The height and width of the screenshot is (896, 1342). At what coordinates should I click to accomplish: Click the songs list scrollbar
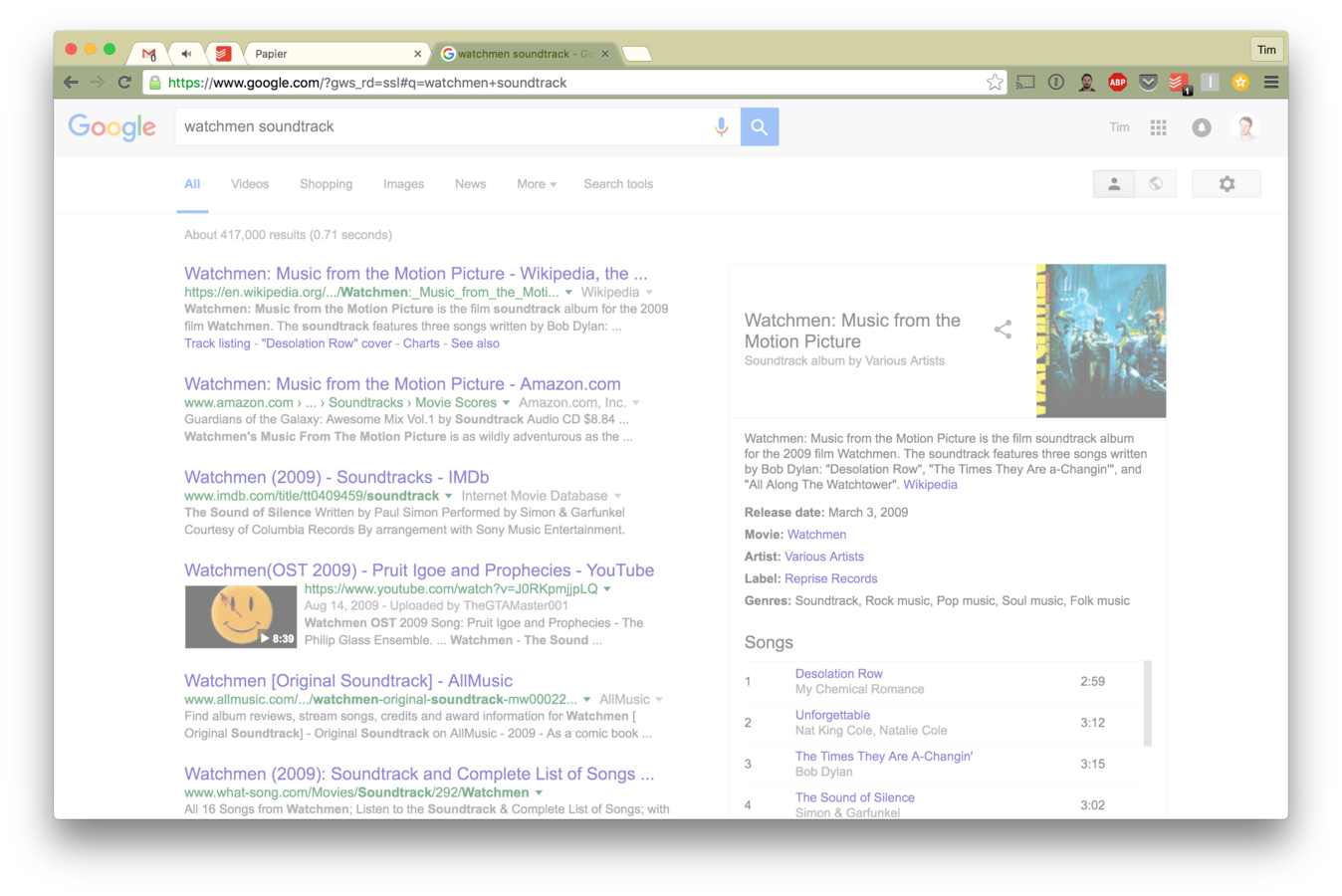pyautogui.click(x=1148, y=703)
